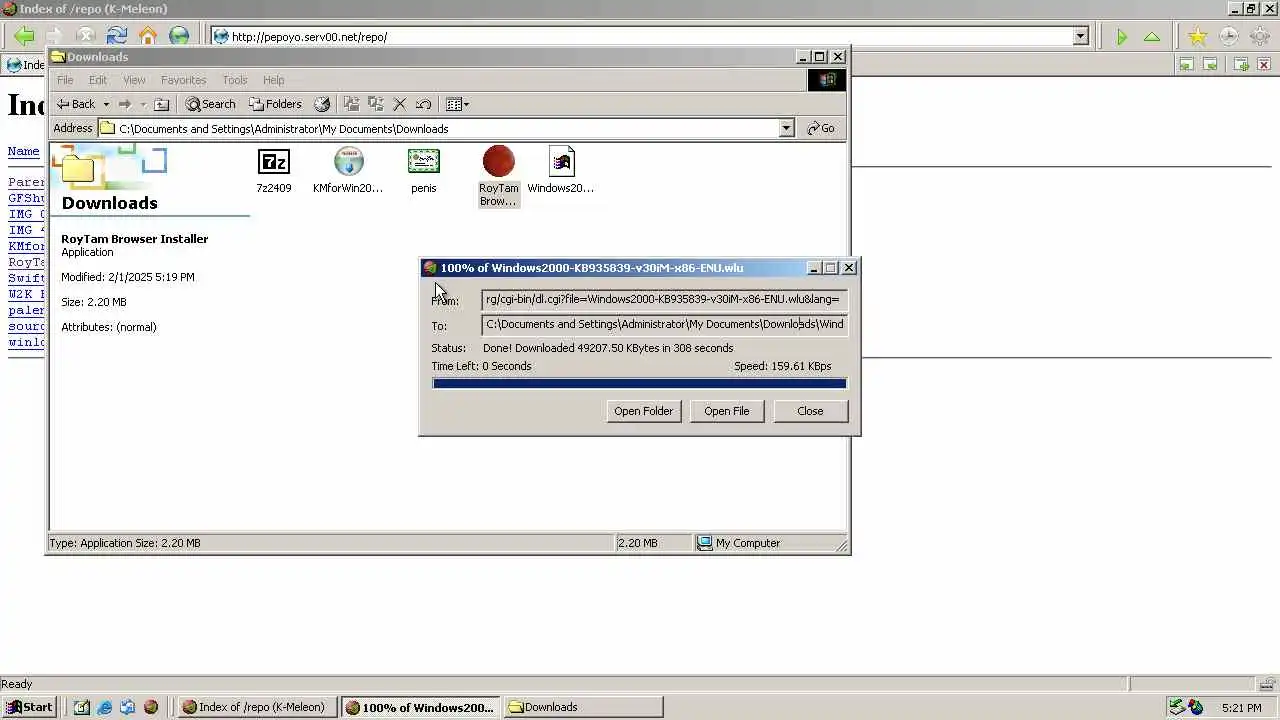This screenshot has height=720, width=1280.
Task: Click the Outlook Express quick launch icon
Action: pyautogui.click(x=128, y=707)
